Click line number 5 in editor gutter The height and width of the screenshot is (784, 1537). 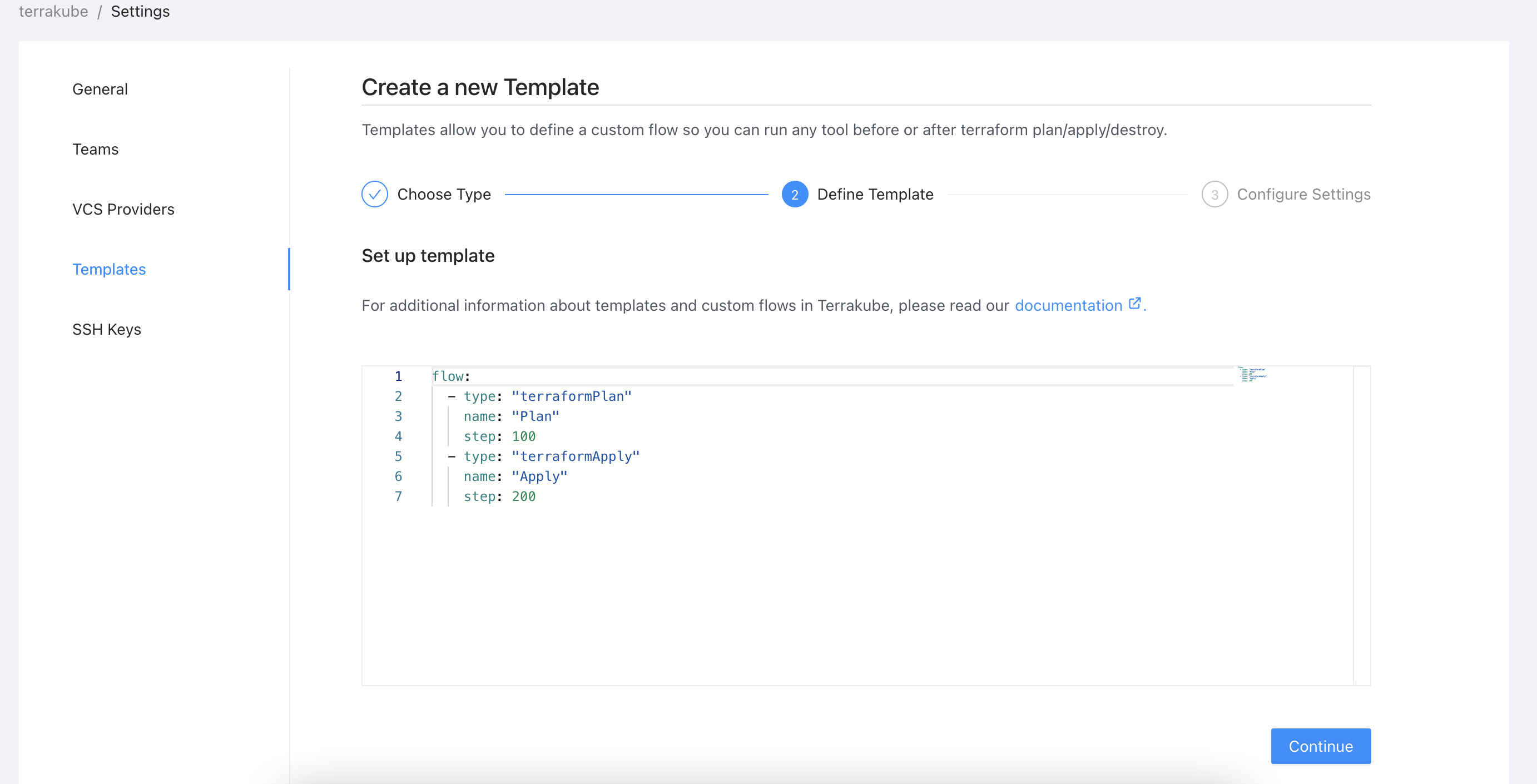coord(398,456)
